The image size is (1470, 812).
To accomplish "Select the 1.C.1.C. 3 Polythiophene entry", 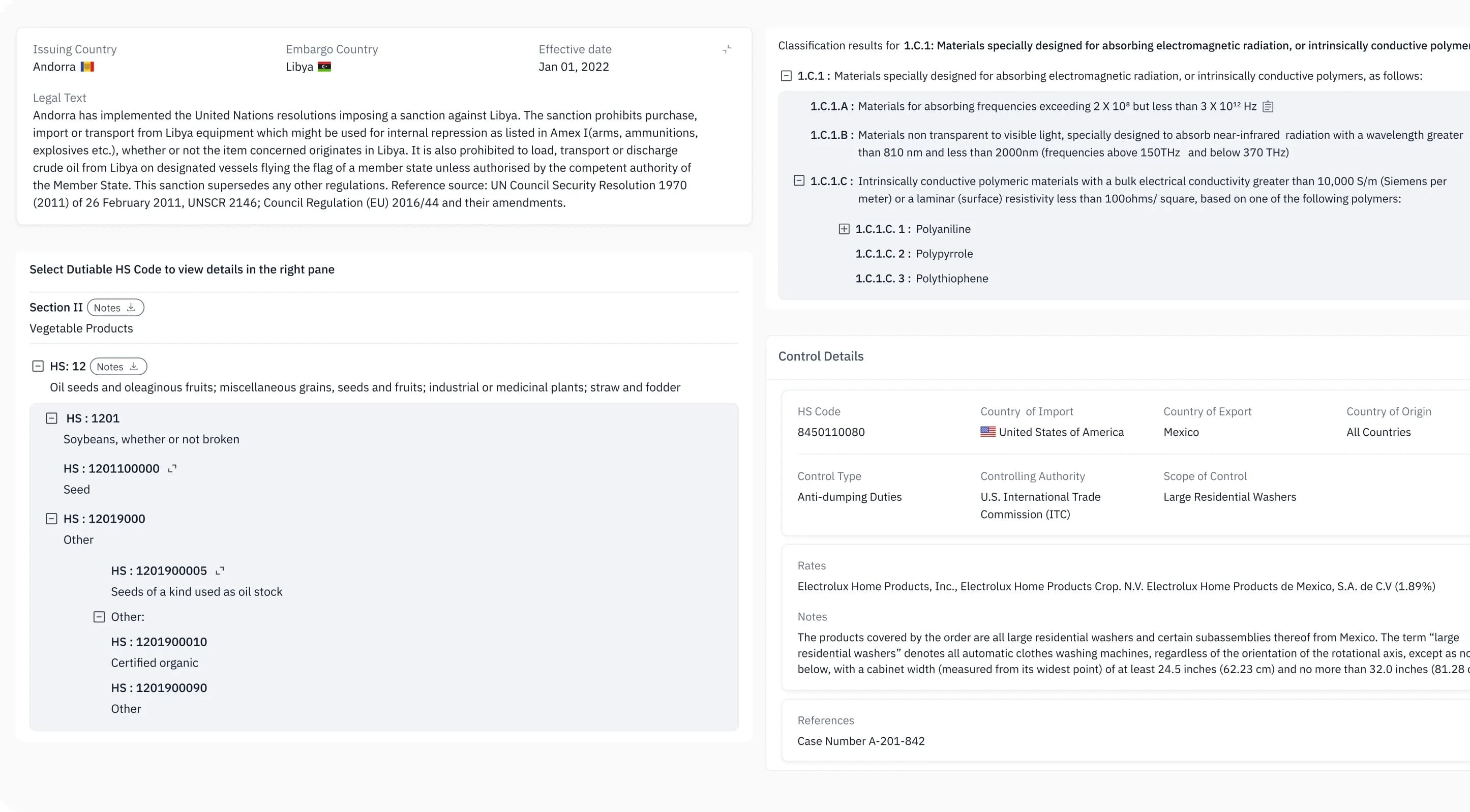I will tap(921, 279).
